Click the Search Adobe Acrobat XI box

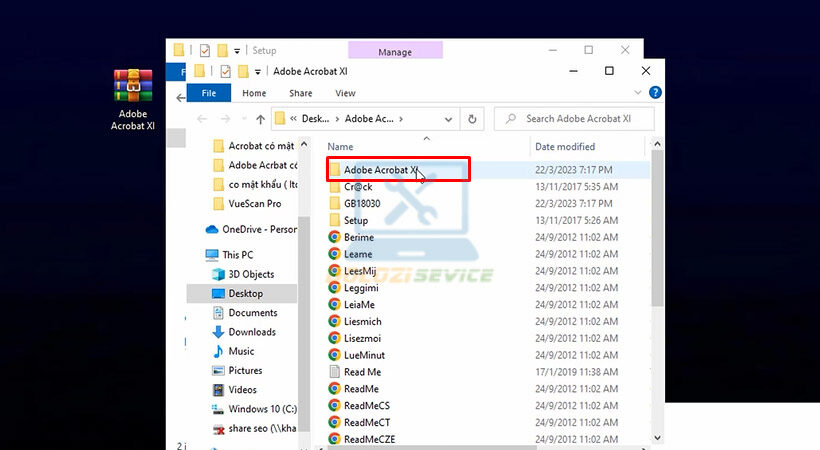[x=574, y=119]
